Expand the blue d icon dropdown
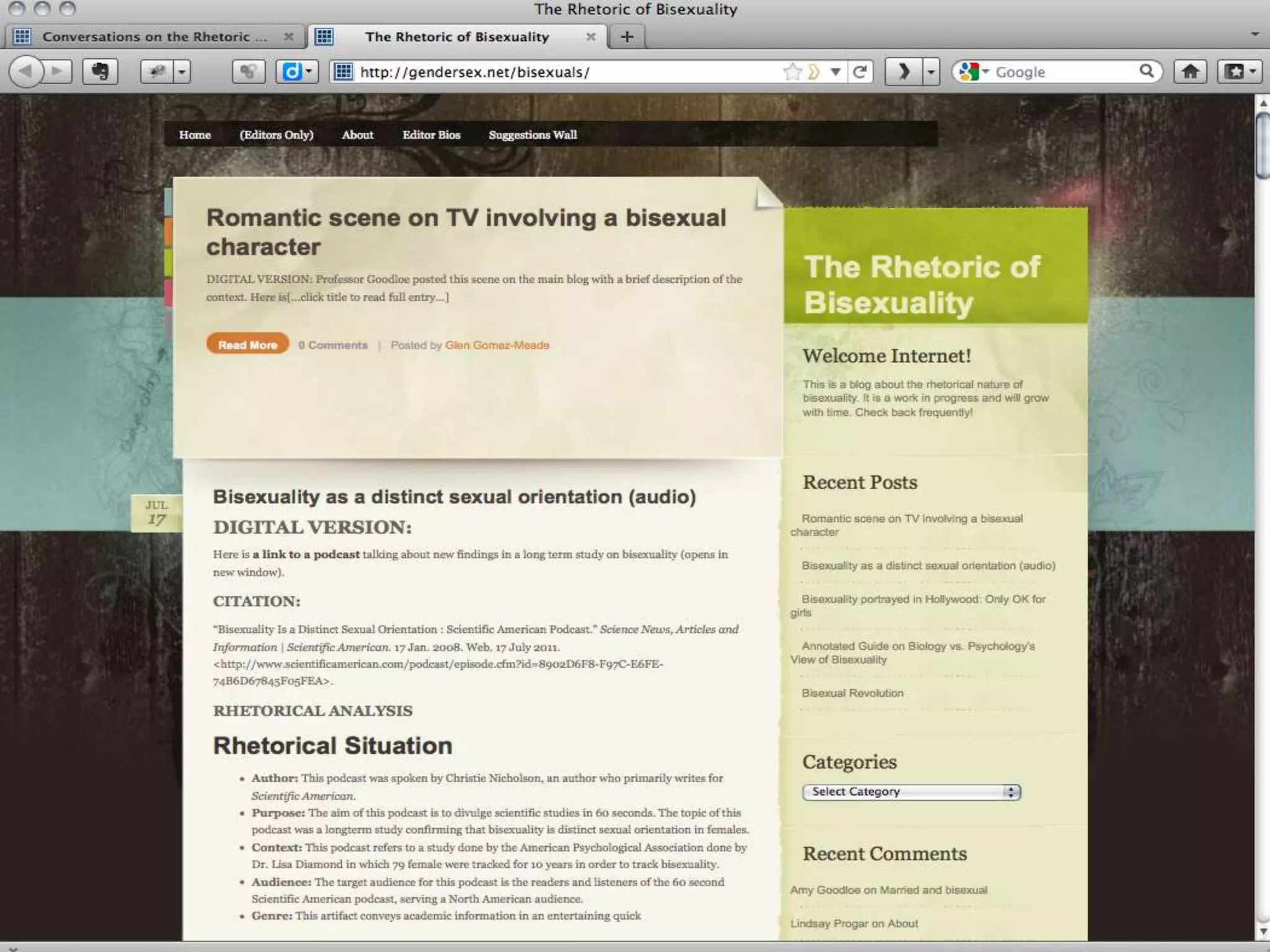Screen dimensions: 1270x952 (309, 72)
